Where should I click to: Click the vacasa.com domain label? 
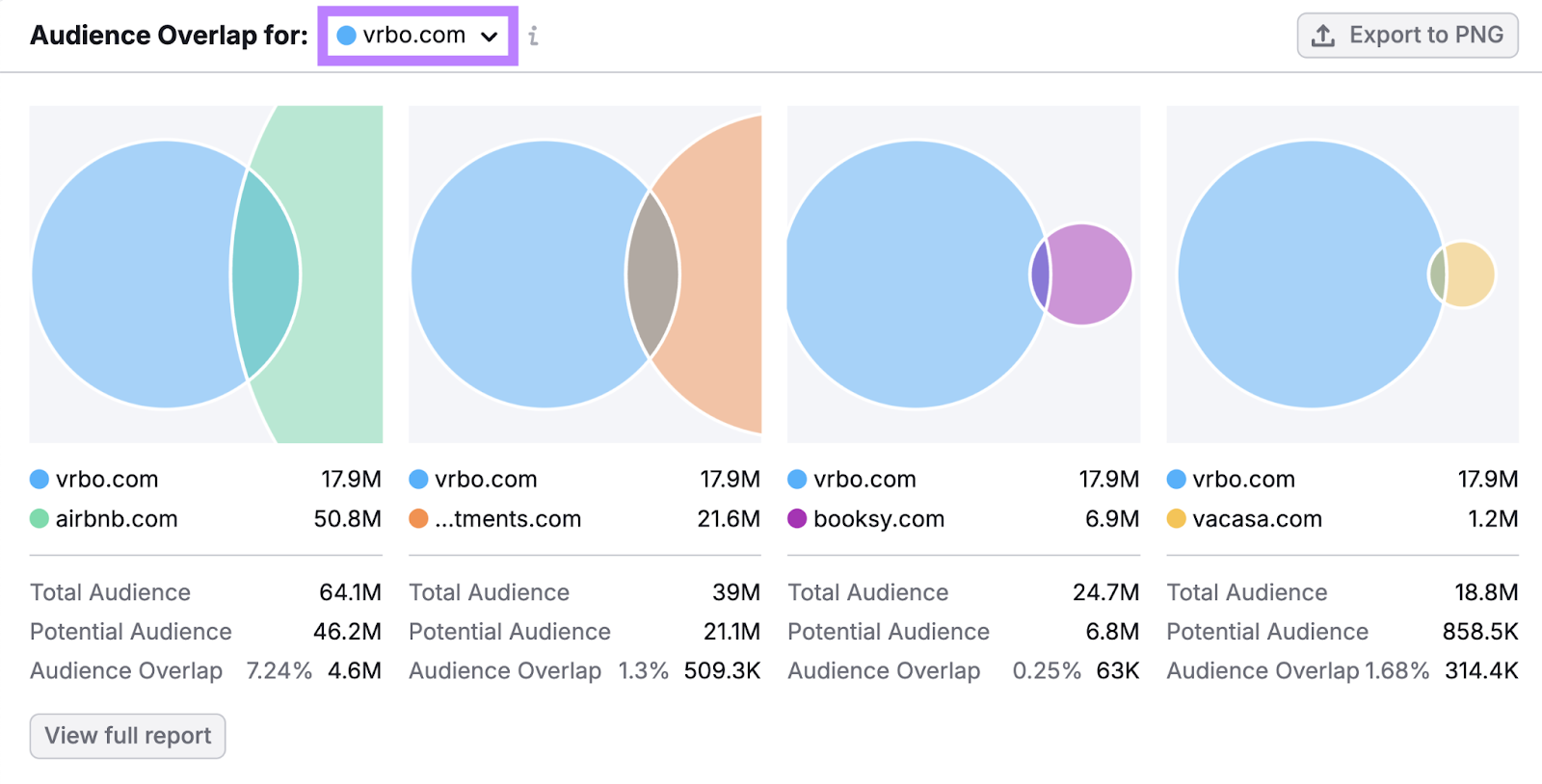tap(1257, 519)
